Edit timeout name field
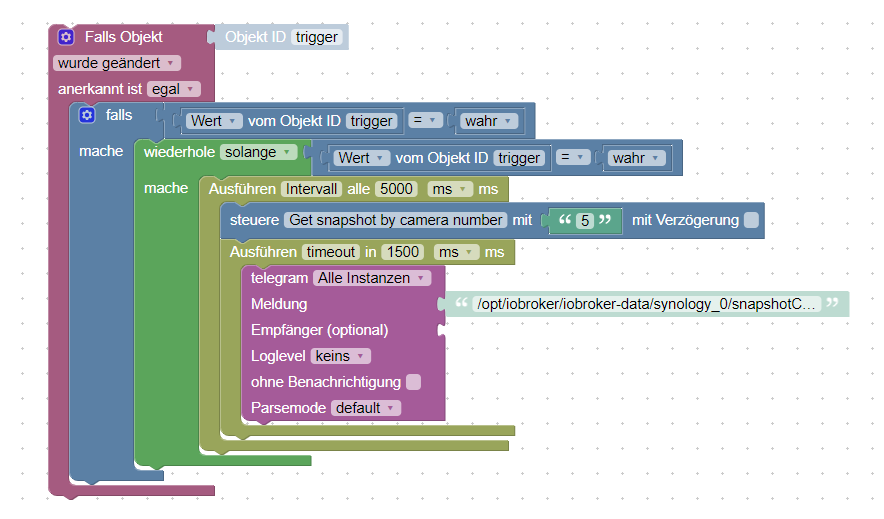Screen dimensions: 884x519 331,252
